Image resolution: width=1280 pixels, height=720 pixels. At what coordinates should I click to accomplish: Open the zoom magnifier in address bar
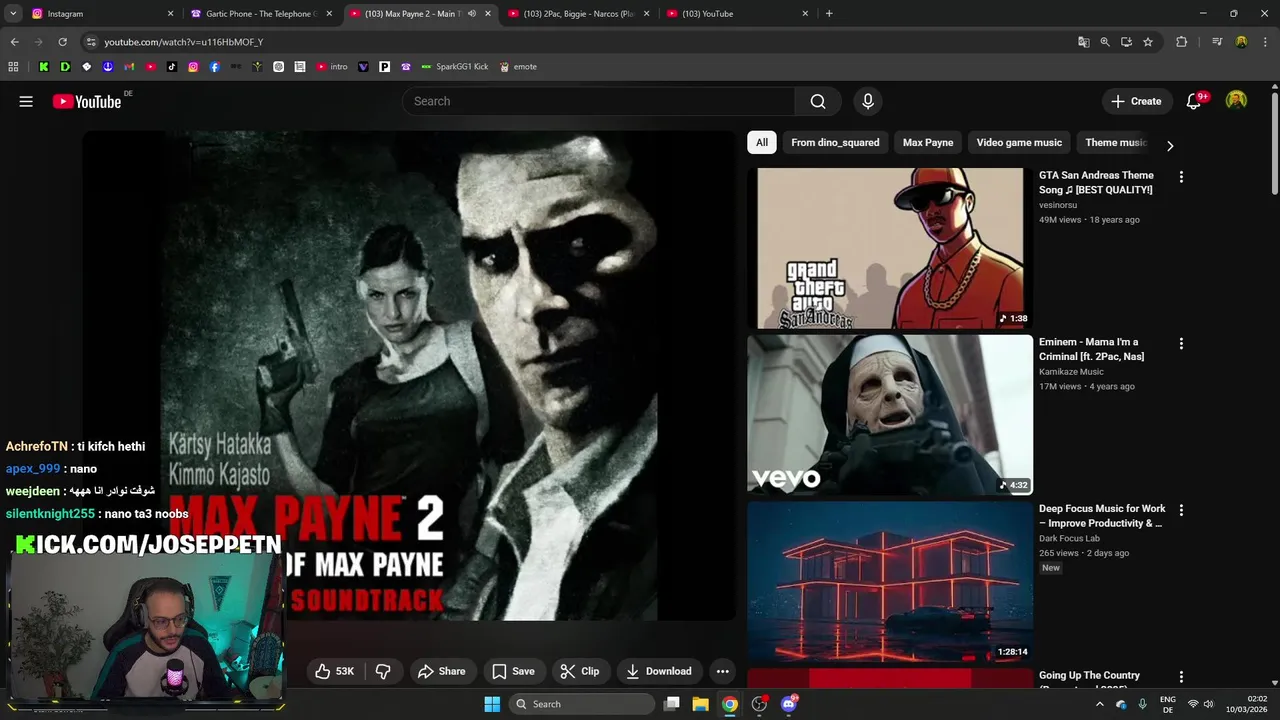(1105, 42)
